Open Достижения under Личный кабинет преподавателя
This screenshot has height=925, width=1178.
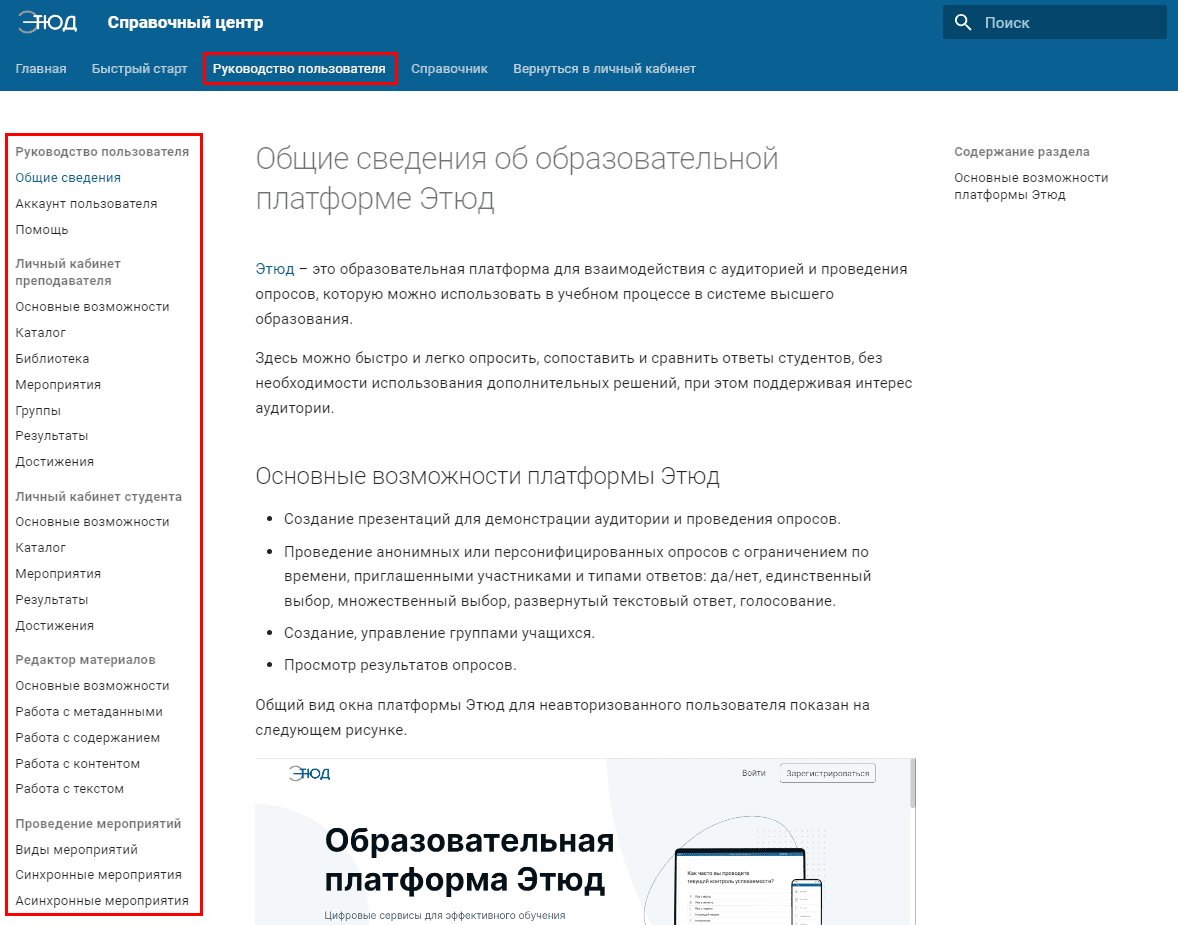pyautogui.click(x=54, y=461)
